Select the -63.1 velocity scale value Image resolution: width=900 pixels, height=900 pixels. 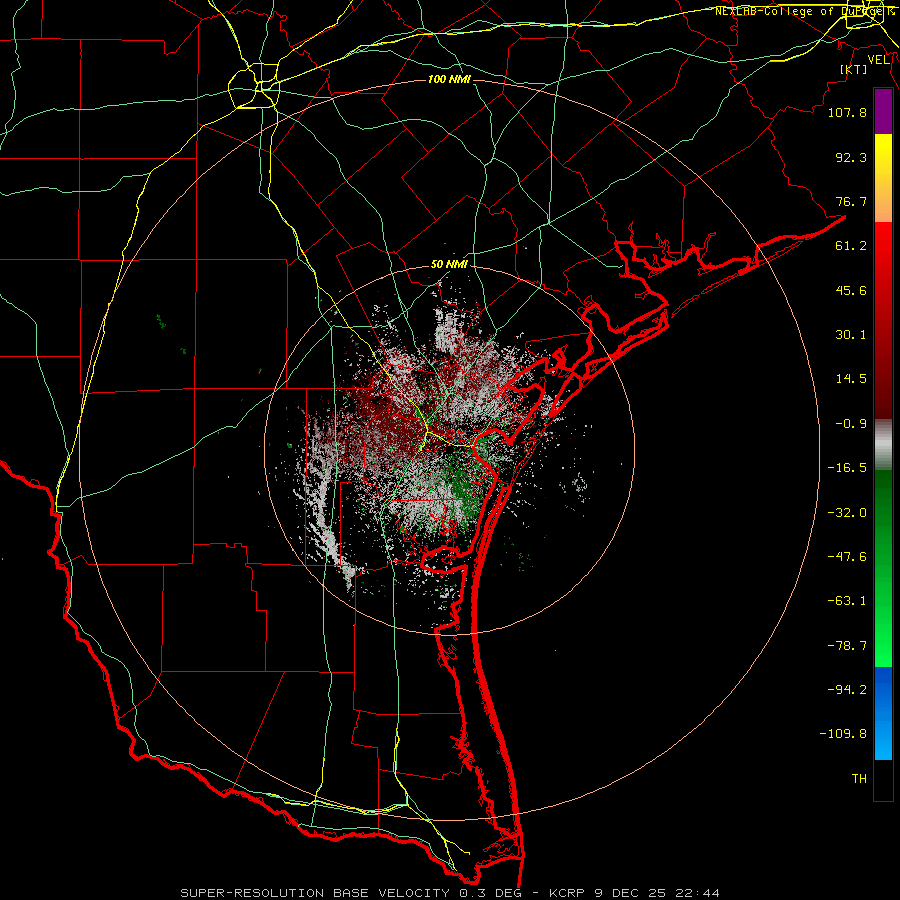[847, 601]
